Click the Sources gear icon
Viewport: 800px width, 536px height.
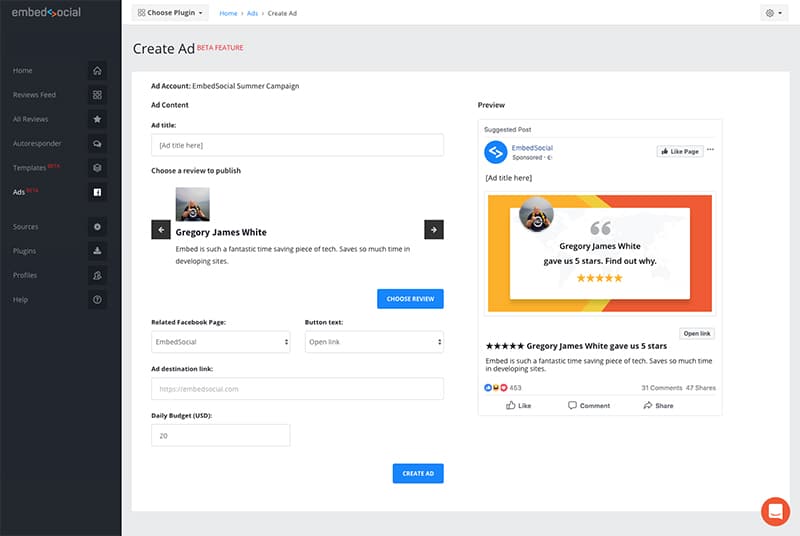coord(97,226)
